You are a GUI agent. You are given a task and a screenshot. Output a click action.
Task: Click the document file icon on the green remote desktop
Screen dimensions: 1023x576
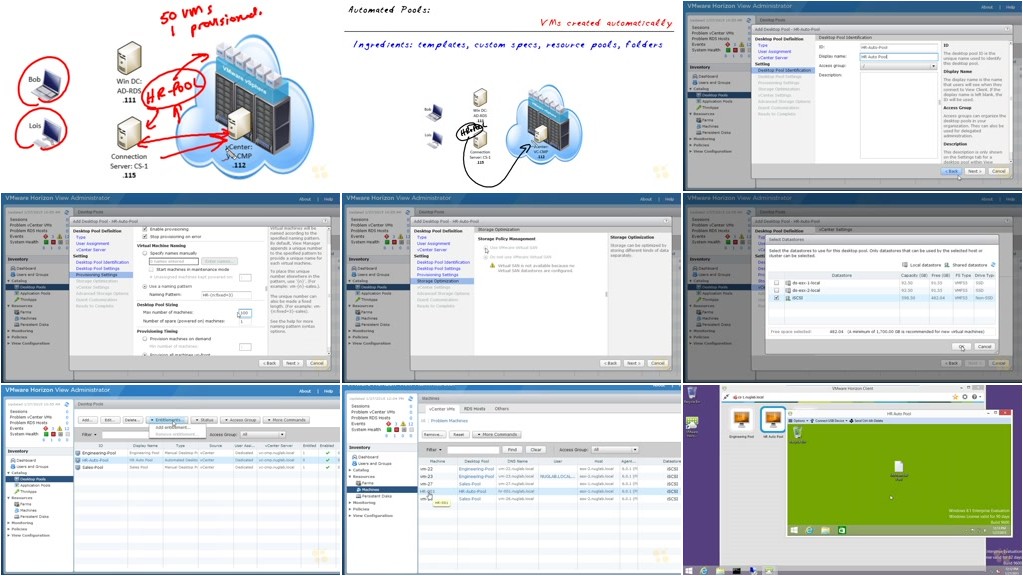click(x=898, y=467)
